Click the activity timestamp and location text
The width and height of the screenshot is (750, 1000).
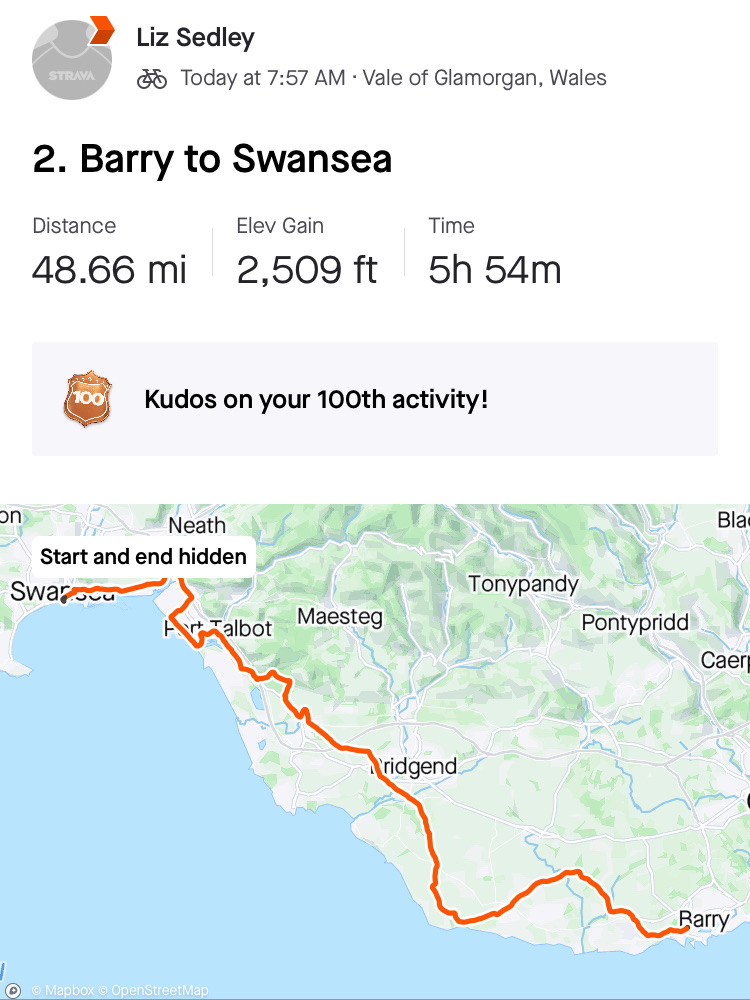coord(393,78)
